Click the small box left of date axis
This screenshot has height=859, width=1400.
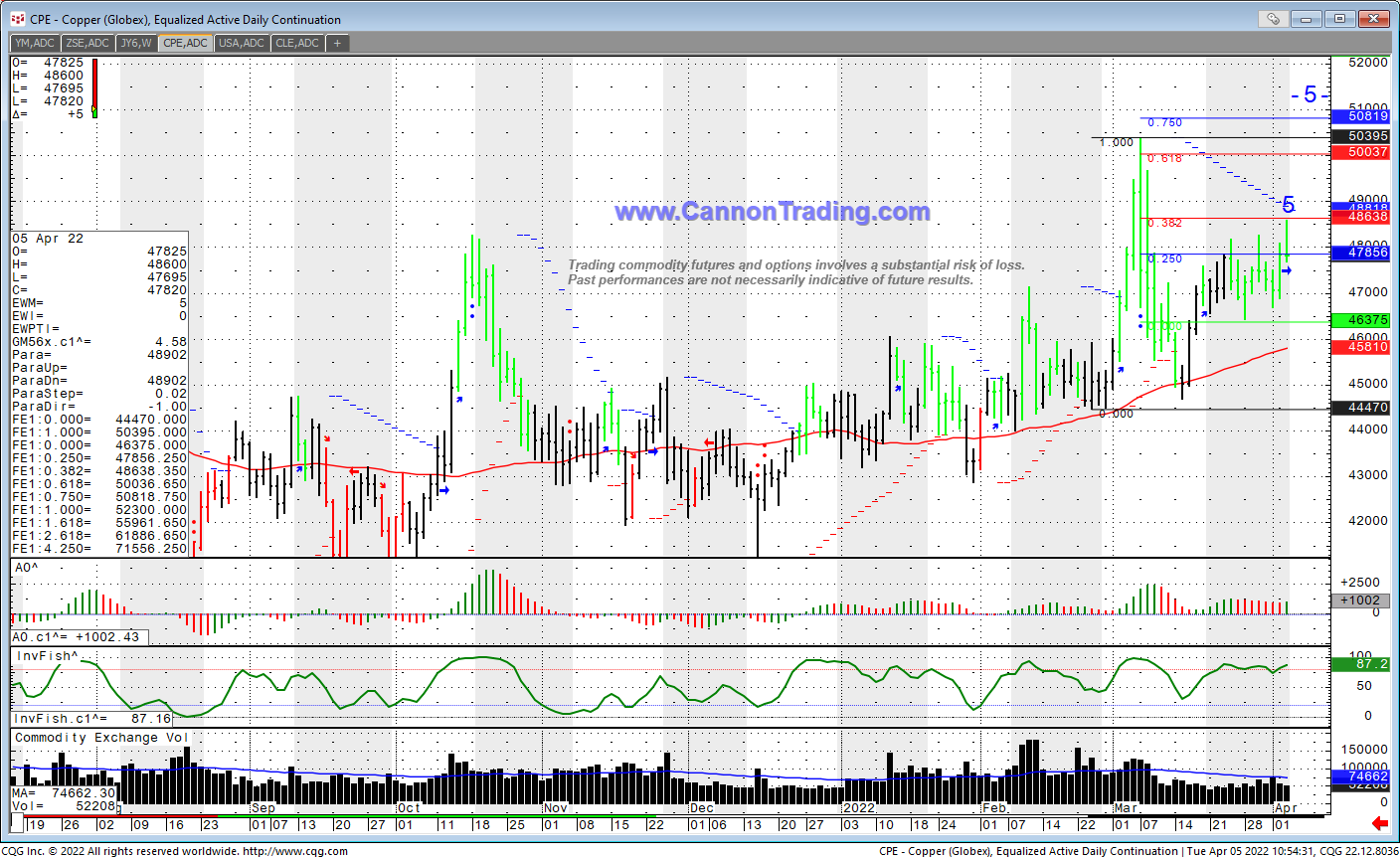coord(17,823)
